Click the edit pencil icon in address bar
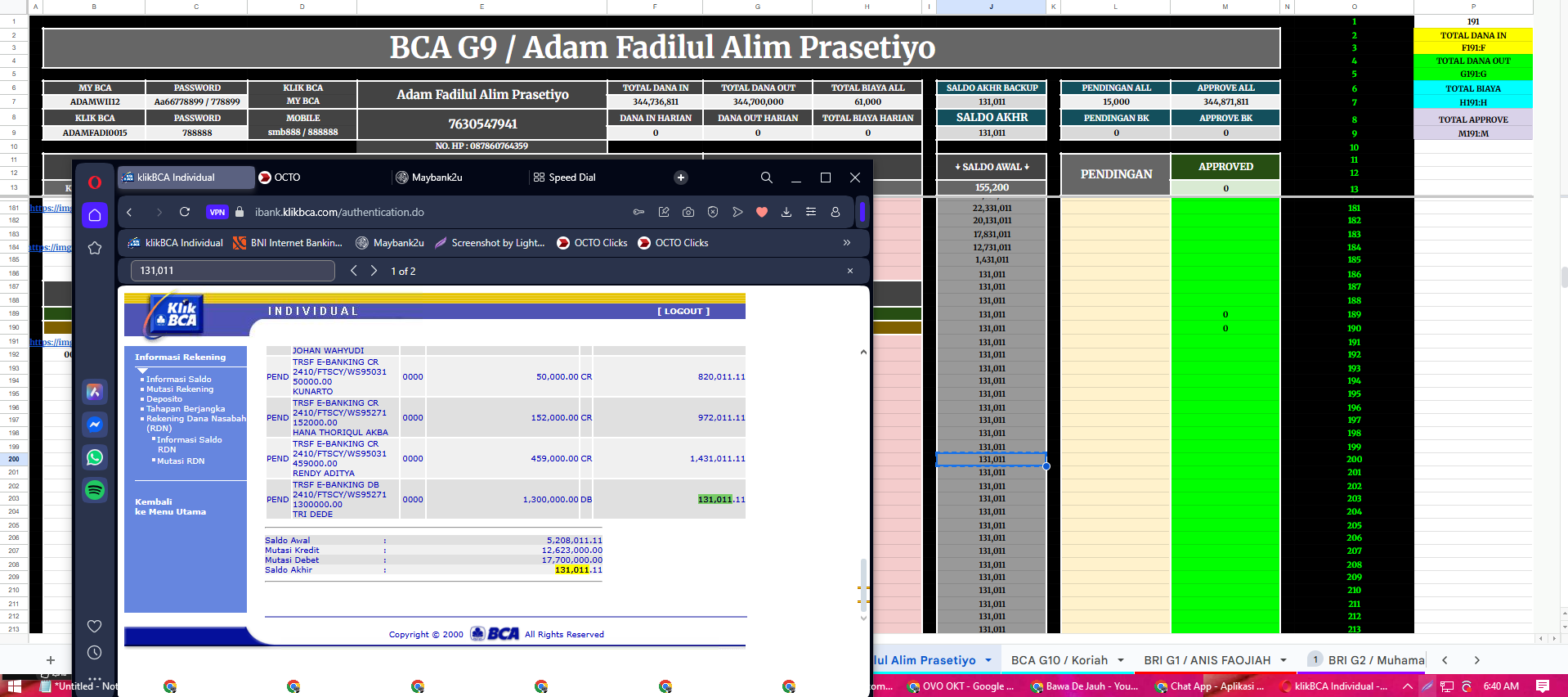 pyautogui.click(x=664, y=212)
